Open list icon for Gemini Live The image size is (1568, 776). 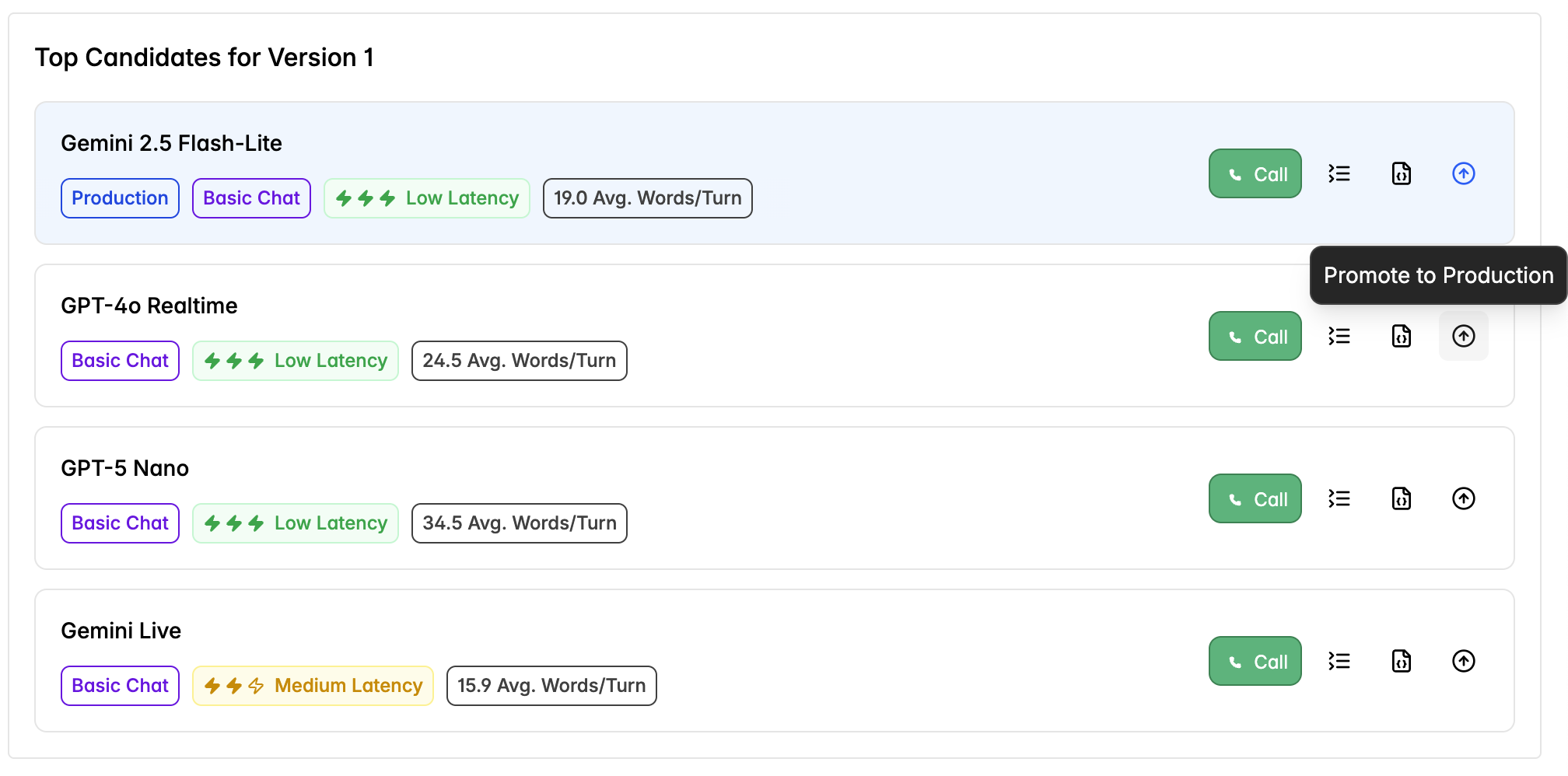1339,661
